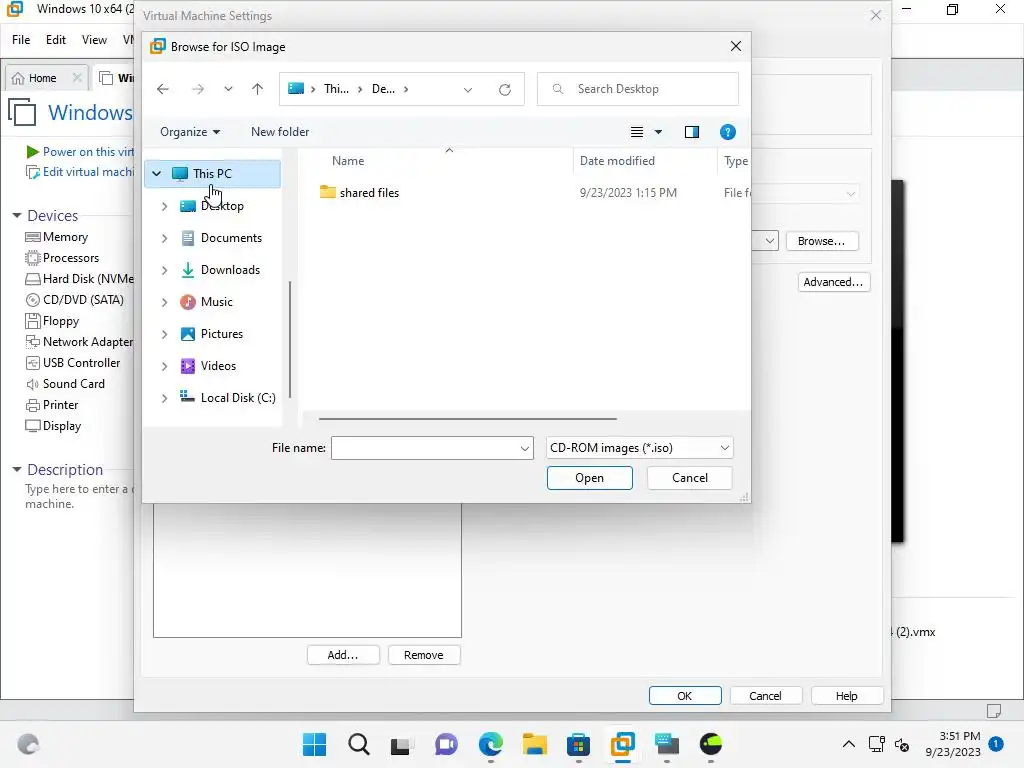
Task: Collapse the This PC tree node
Action: [x=157, y=174]
